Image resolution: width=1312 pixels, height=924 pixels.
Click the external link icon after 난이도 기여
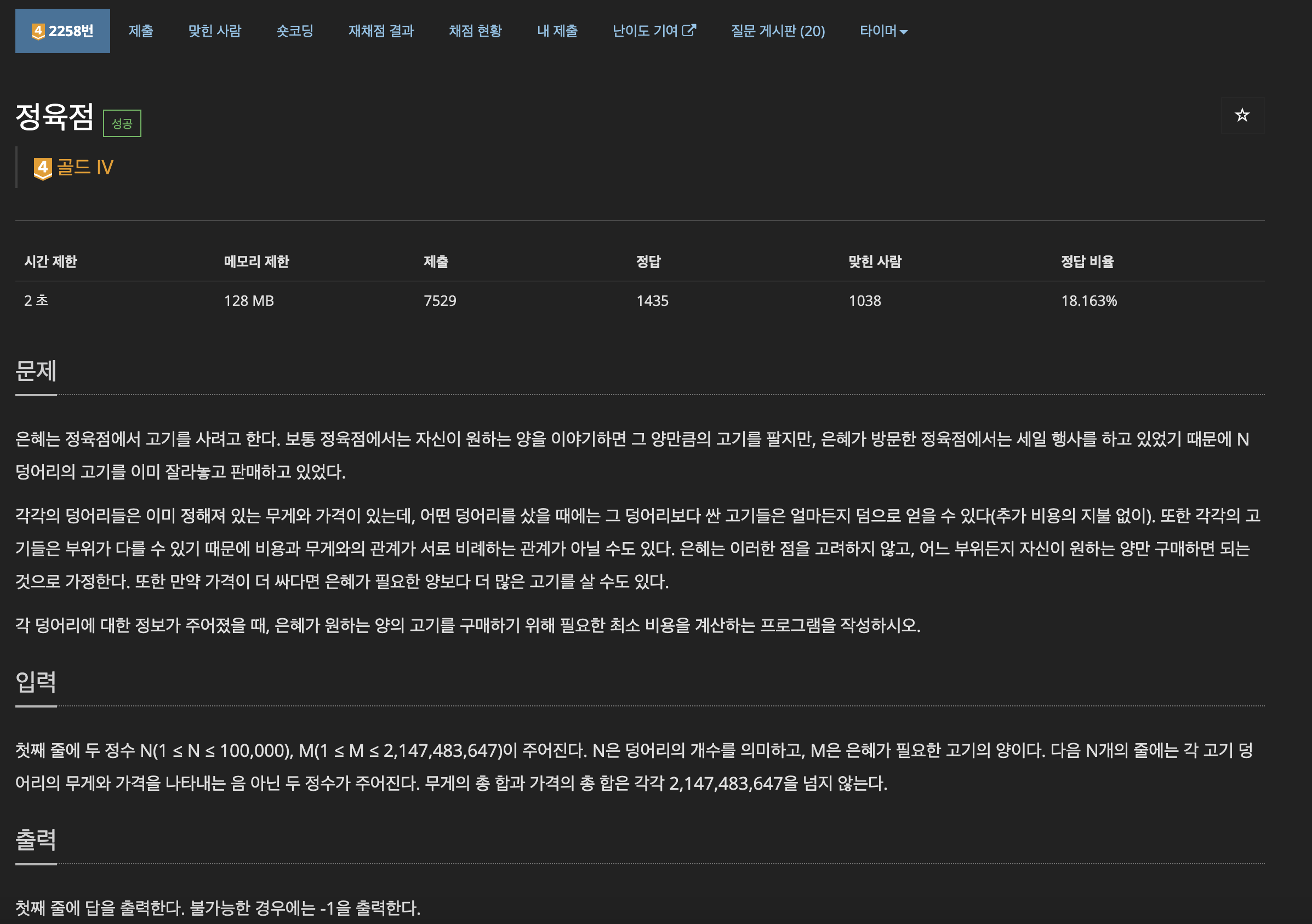pos(689,30)
